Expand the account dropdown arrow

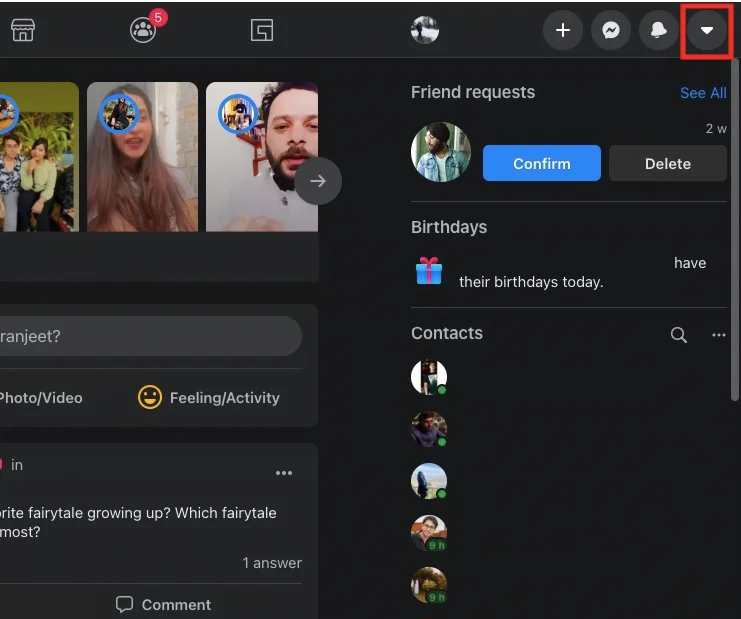click(x=707, y=30)
